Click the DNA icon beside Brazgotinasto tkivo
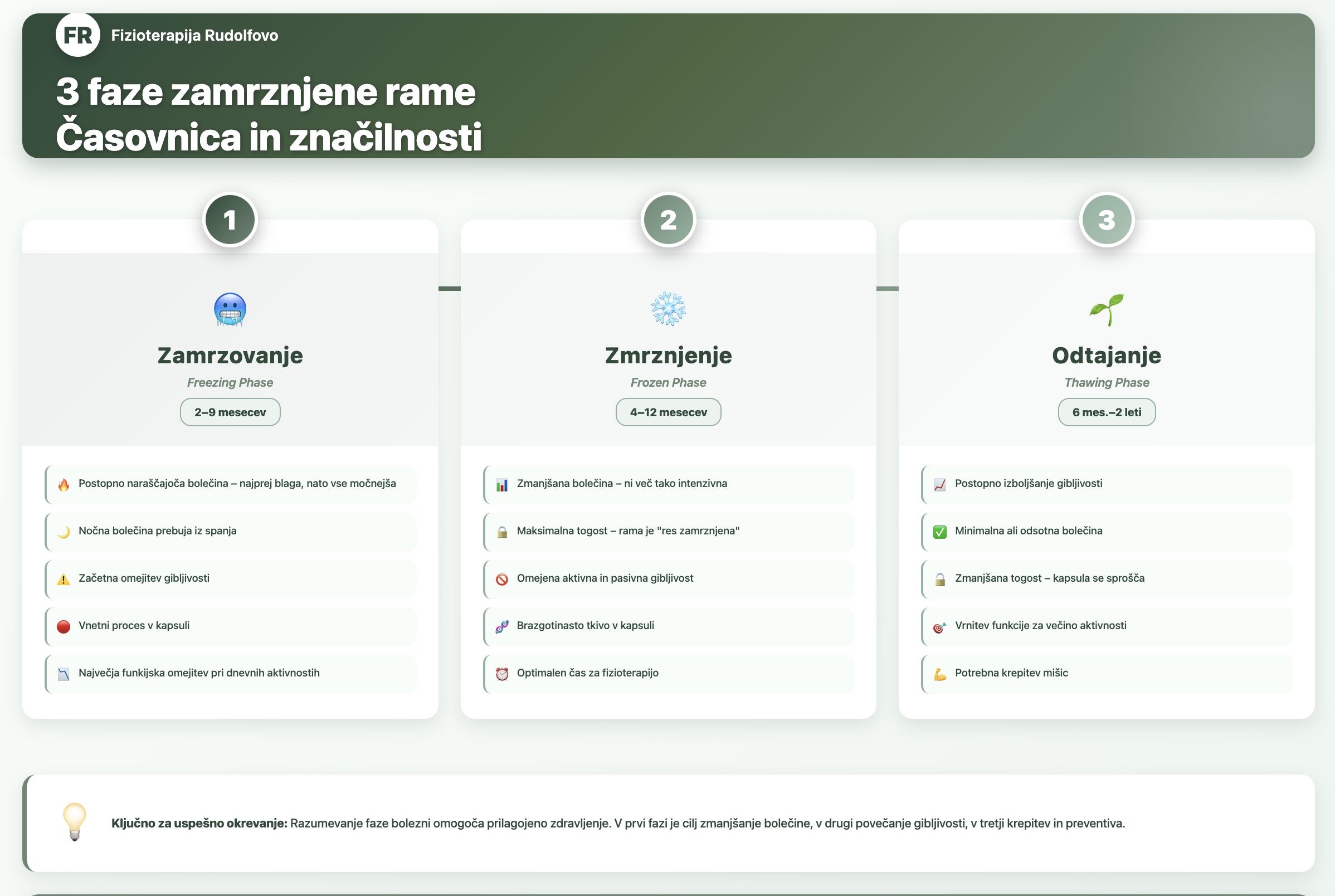The image size is (1335, 896). [502, 627]
